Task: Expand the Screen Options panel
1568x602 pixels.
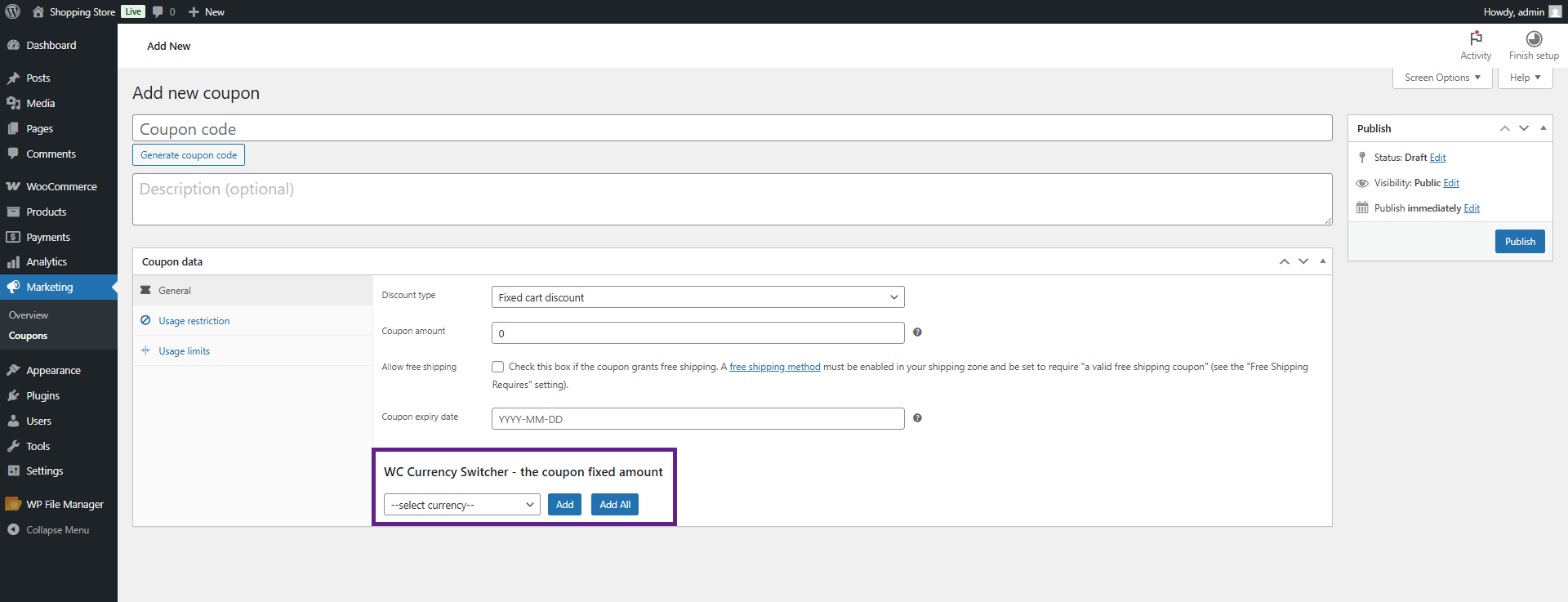Action: 1442,78
